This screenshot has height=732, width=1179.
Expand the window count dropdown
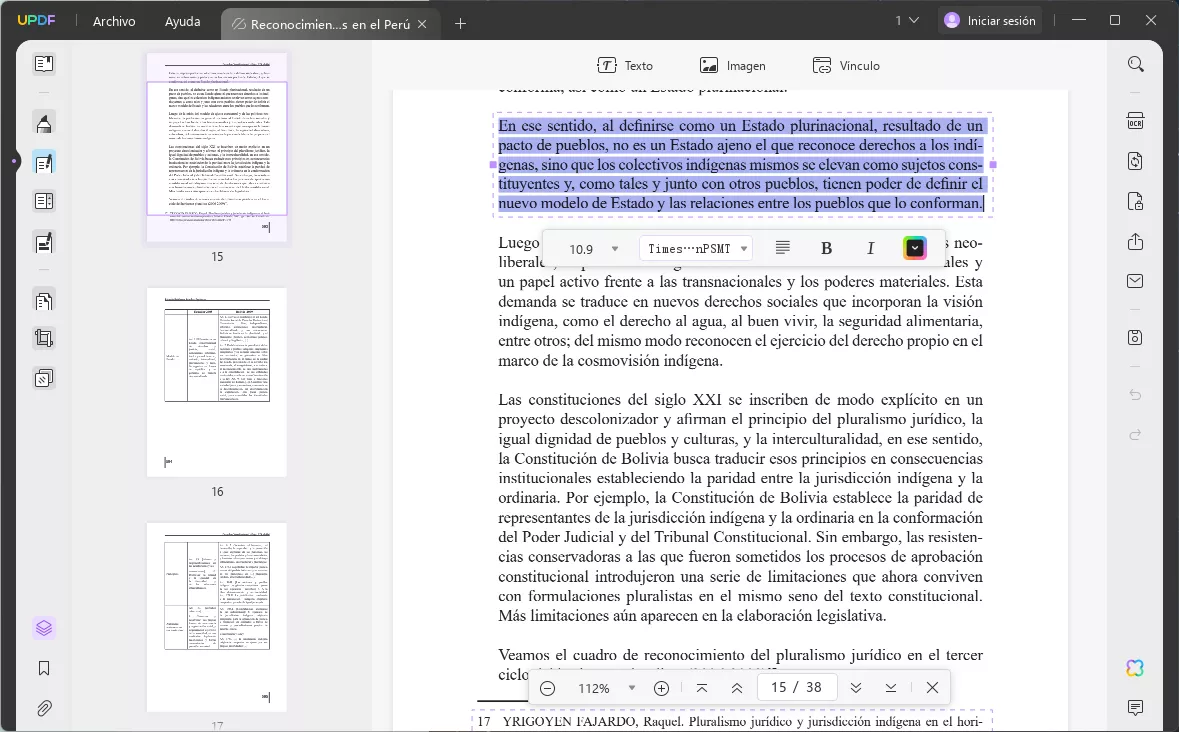[x=908, y=20]
